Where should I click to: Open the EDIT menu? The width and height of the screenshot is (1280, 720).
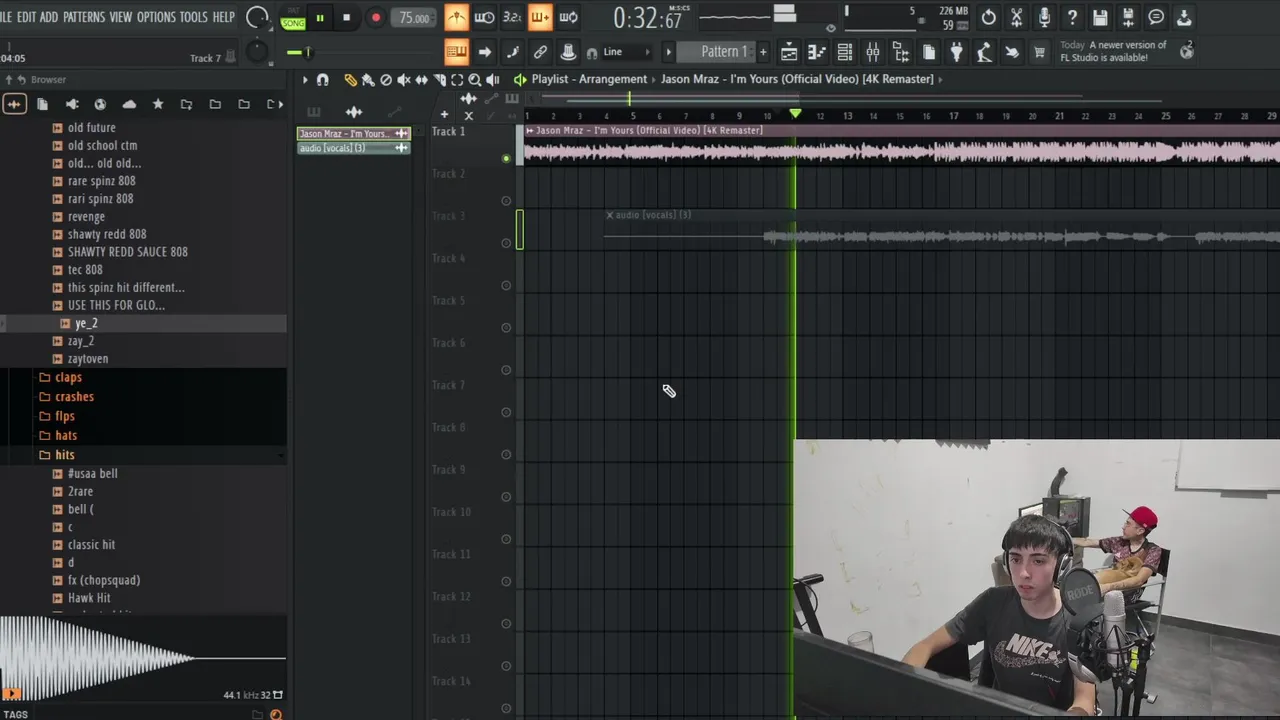point(26,17)
